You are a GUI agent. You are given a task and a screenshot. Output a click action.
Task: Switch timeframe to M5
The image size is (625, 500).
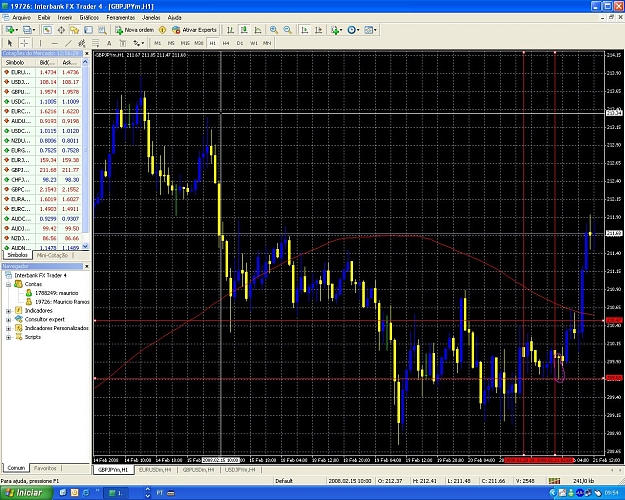coord(171,43)
